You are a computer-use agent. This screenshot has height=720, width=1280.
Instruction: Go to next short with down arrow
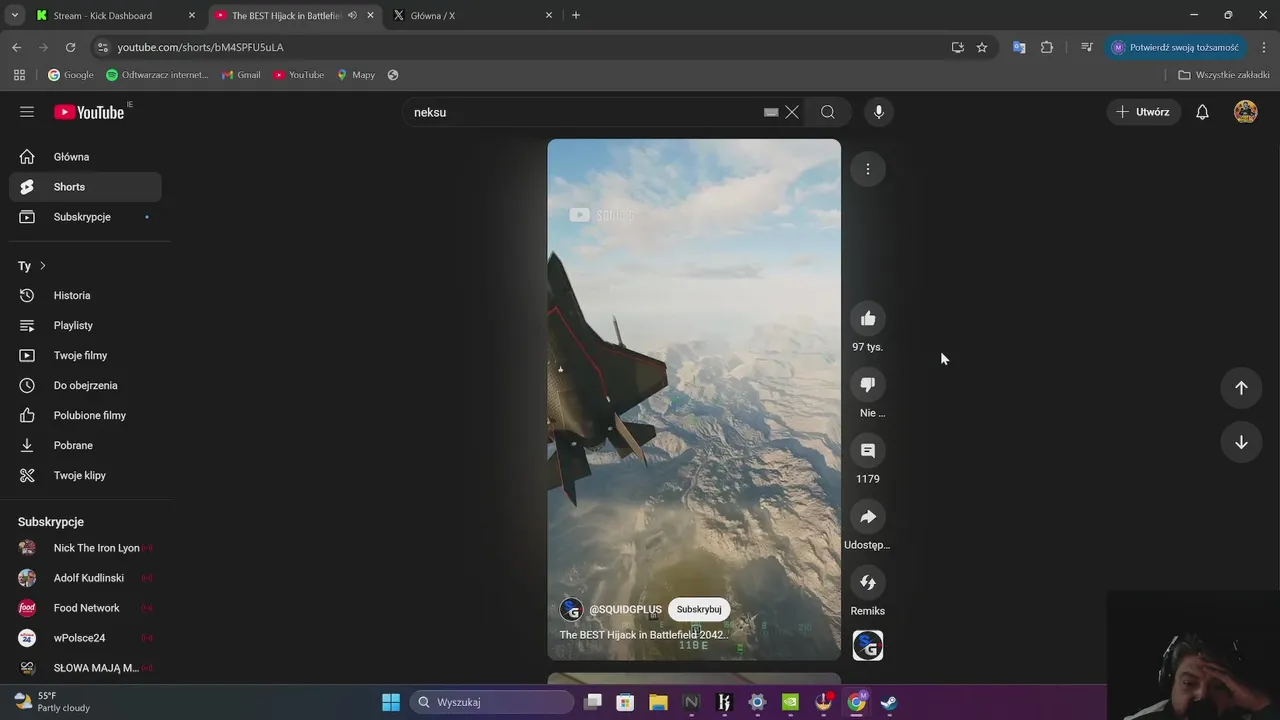pos(1241,443)
